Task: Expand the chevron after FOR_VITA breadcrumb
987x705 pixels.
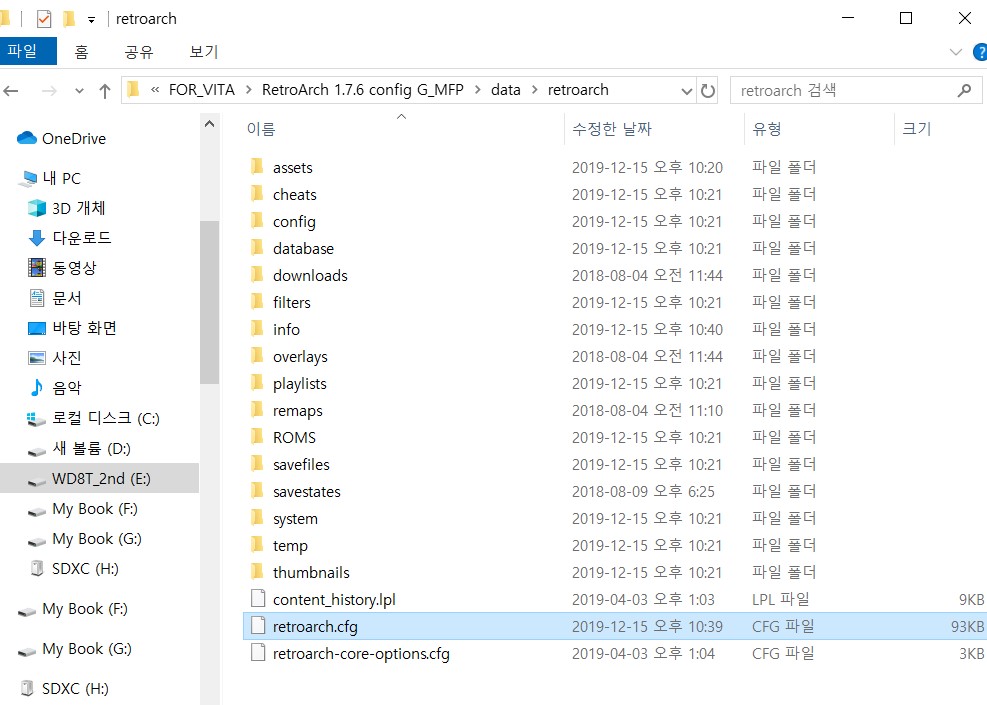Action: [x=249, y=90]
